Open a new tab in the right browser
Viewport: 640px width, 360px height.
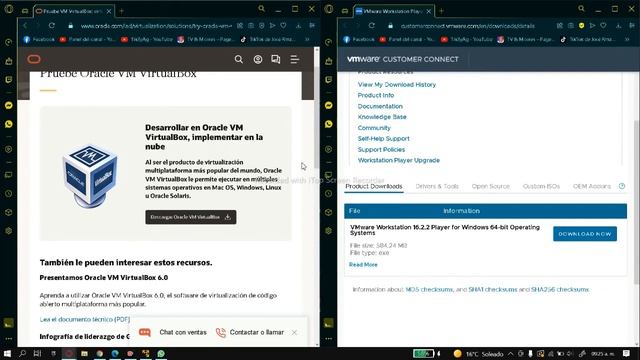[442, 11]
